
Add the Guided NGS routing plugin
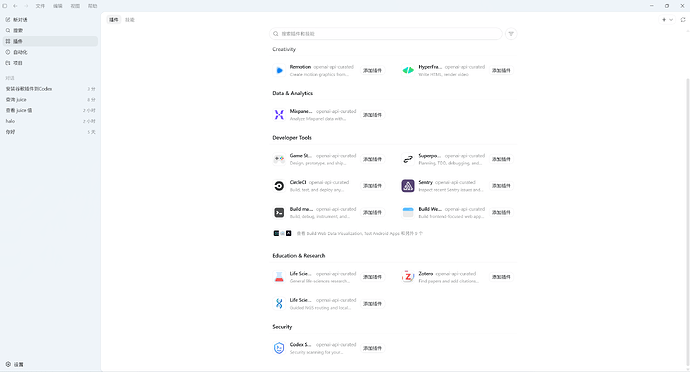pyautogui.click(x=372, y=304)
